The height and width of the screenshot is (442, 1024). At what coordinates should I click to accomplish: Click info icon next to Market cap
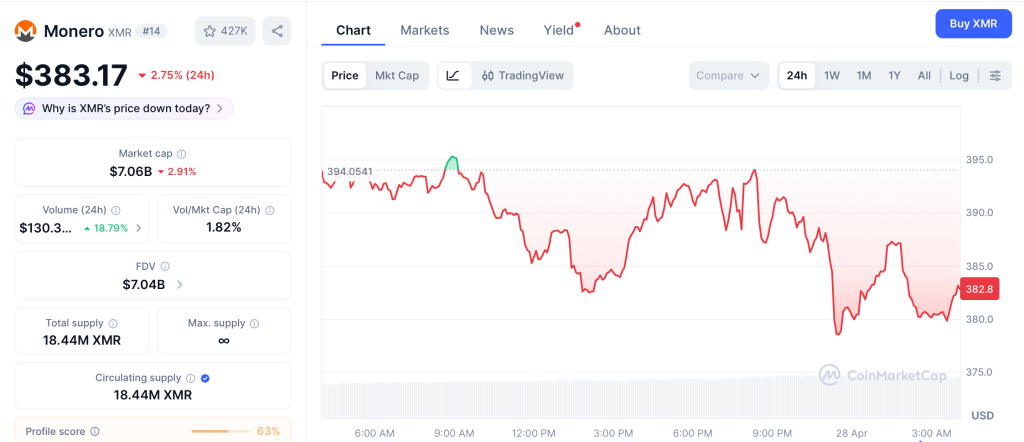[x=181, y=154]
